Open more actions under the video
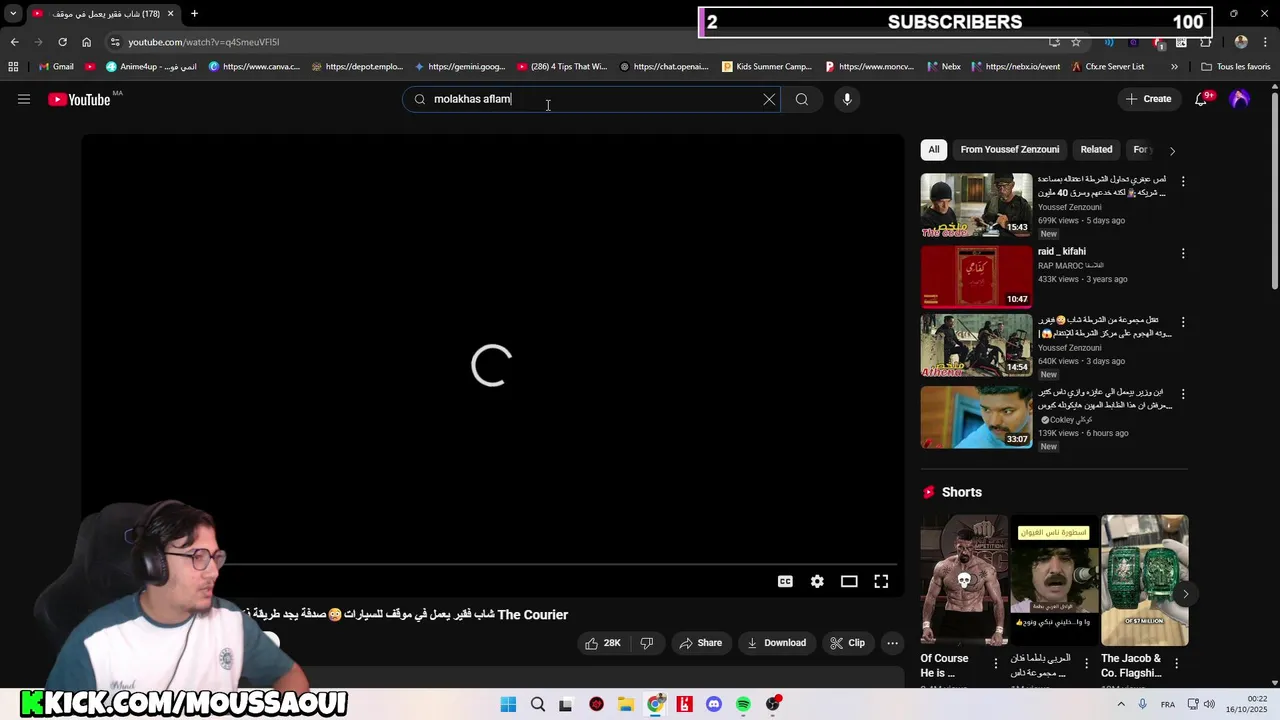The width and height of the screenshot is (1280, 720). [x=893, y=643]
